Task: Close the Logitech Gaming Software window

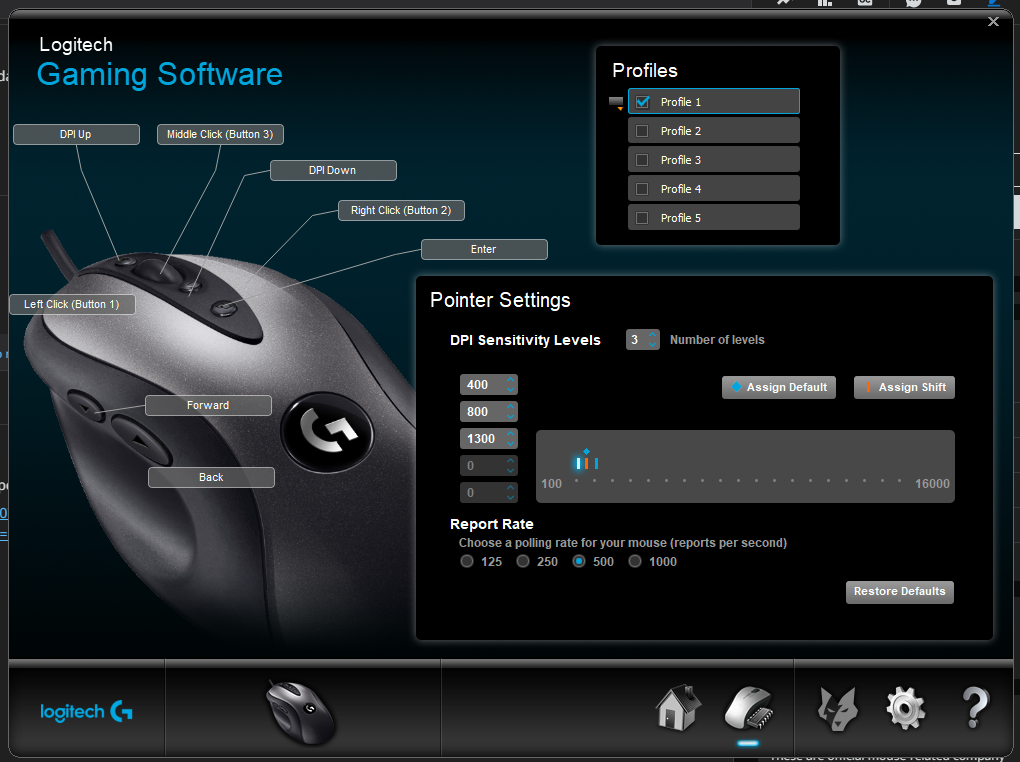Action: 993,22
